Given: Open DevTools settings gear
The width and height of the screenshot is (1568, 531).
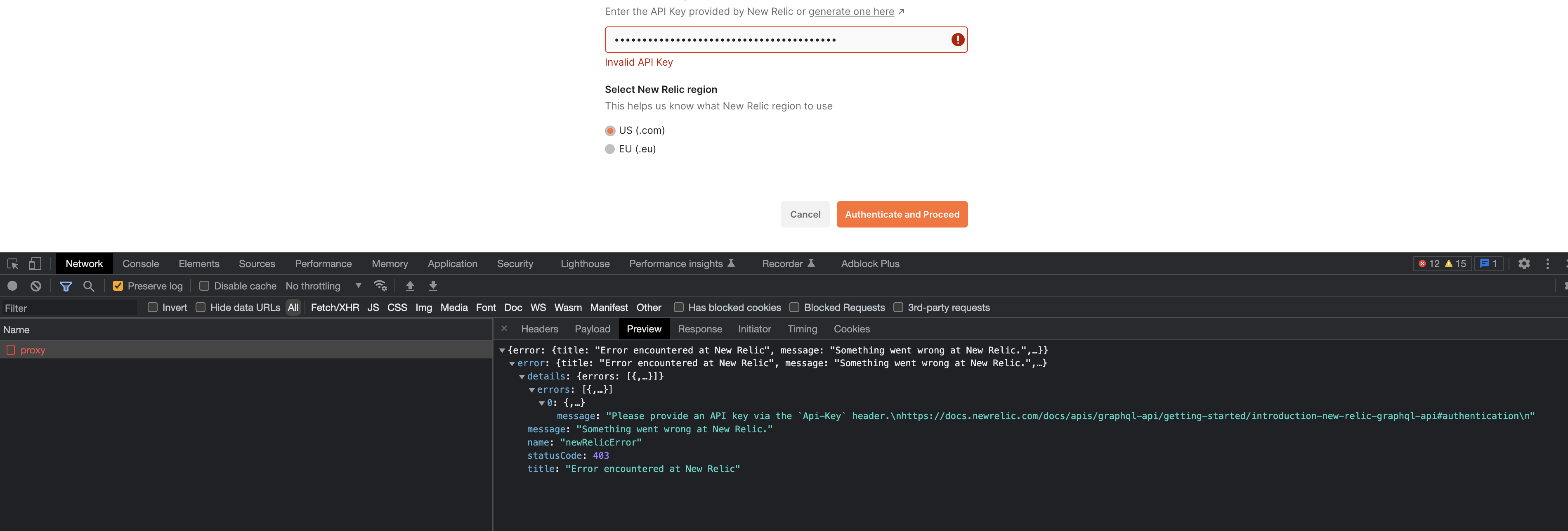Looking at the screenshot, I should tap(1525, 263).
